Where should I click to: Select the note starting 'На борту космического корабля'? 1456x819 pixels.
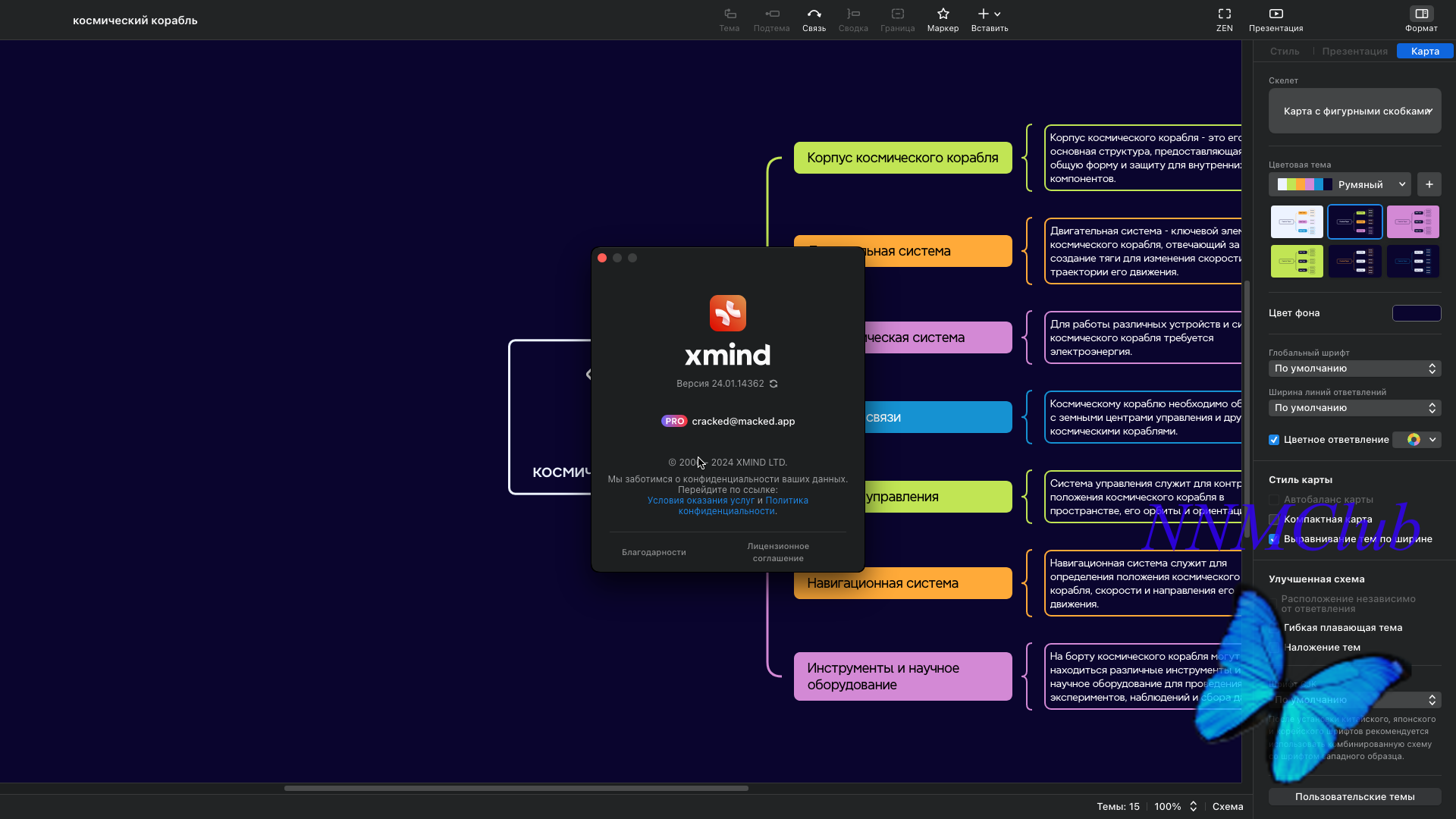1143,676
